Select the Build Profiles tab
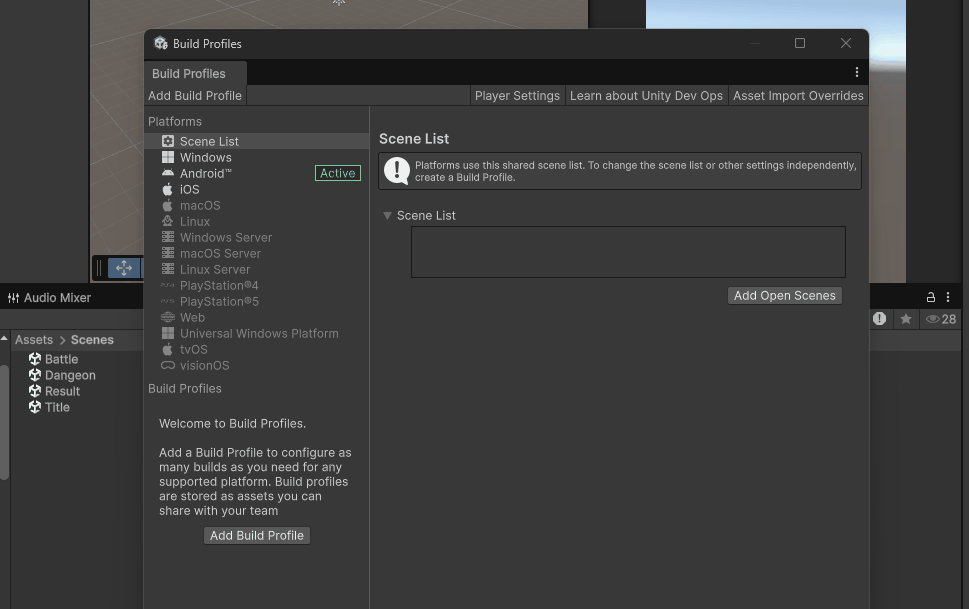The width and height of the screenshot is (969, 609). click(x=189, y=74)
